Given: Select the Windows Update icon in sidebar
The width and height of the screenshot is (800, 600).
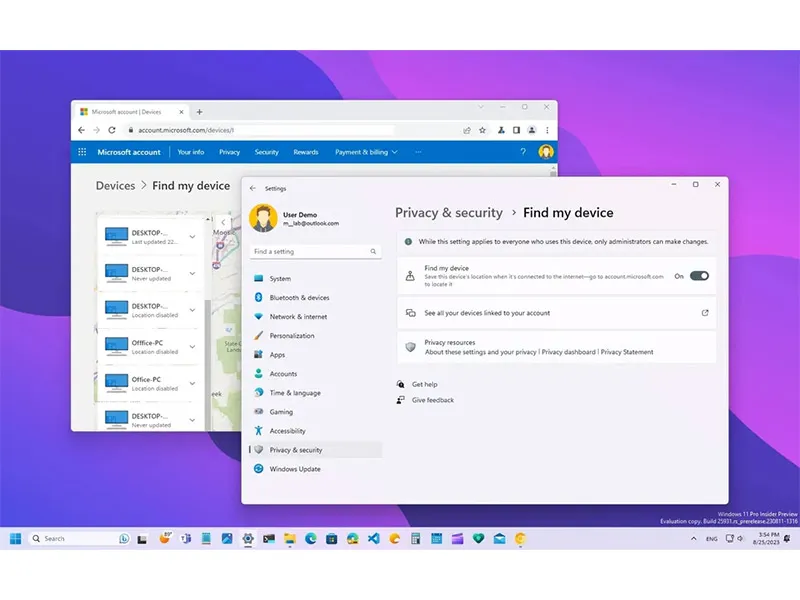Looking at the screenshot, I should (x=259, y=469).
